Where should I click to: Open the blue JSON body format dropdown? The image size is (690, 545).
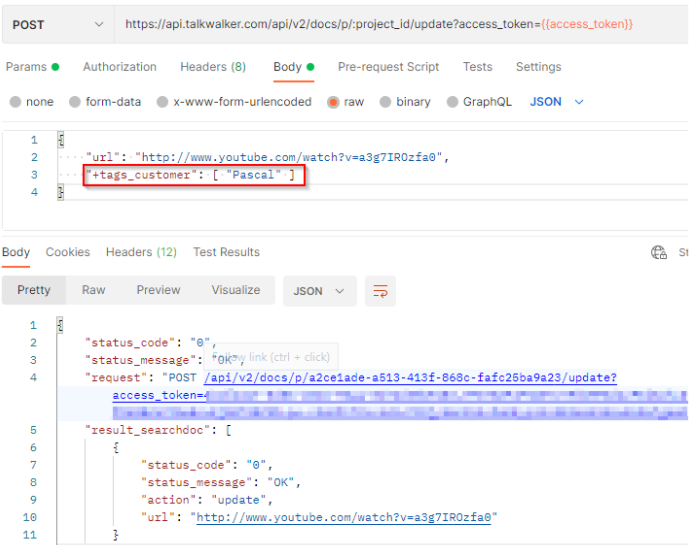(557, 102)
